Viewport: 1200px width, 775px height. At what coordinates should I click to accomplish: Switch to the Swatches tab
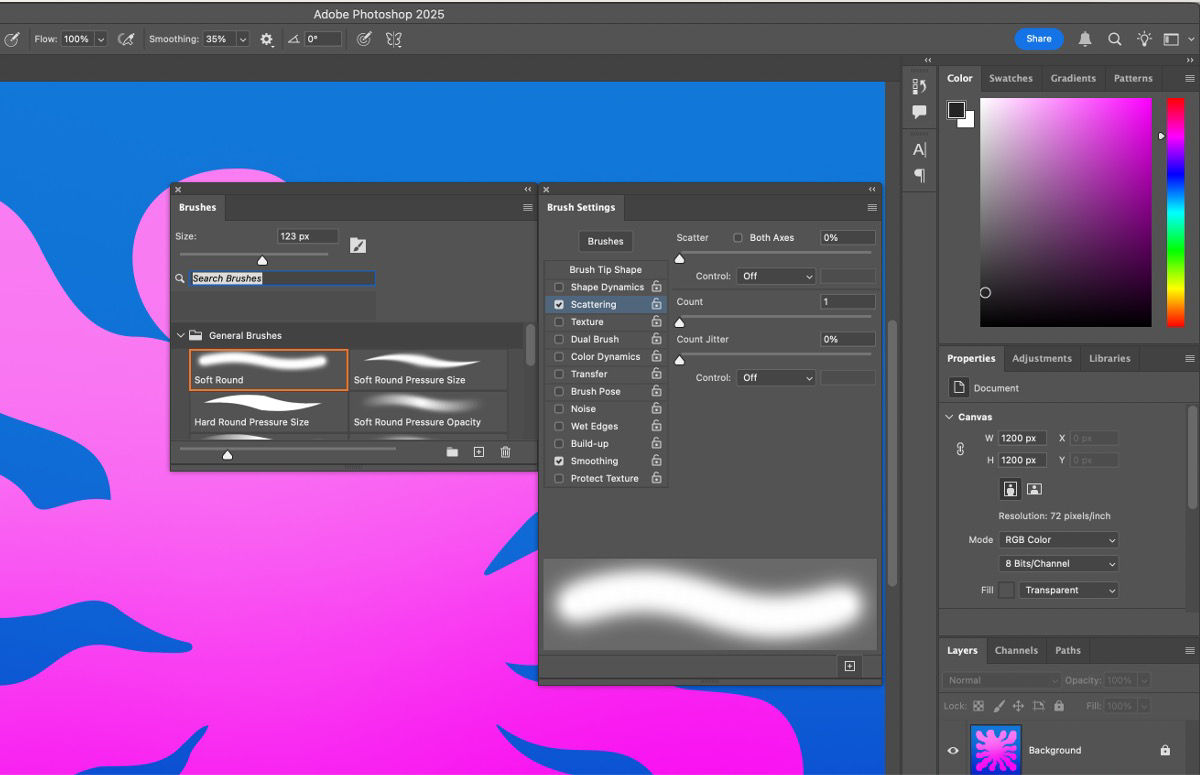point(1011,78)
